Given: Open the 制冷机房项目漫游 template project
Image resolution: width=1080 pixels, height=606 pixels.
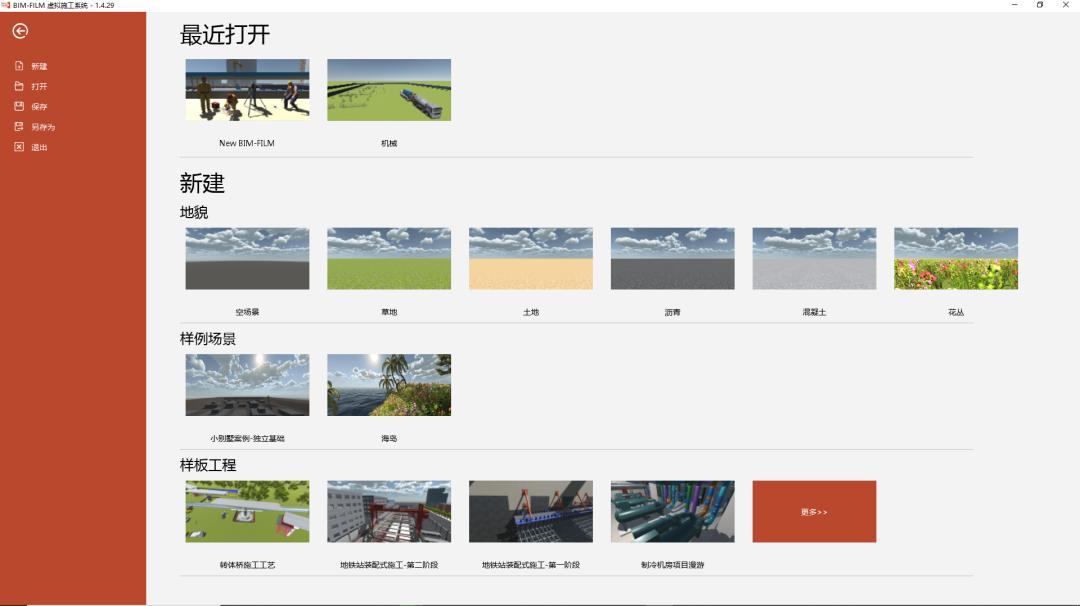Looking at the screenshot, I should point(672,511).
